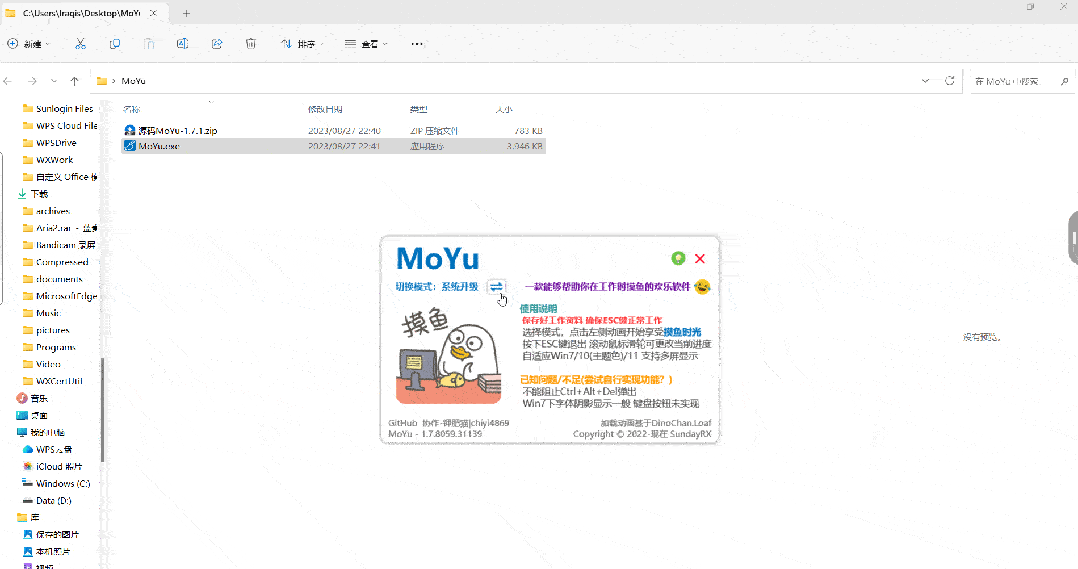Open Data (D:) drive in sidebar
Image resolution: width=1078 pixels, height=569 pixels.
coord(47,501)
